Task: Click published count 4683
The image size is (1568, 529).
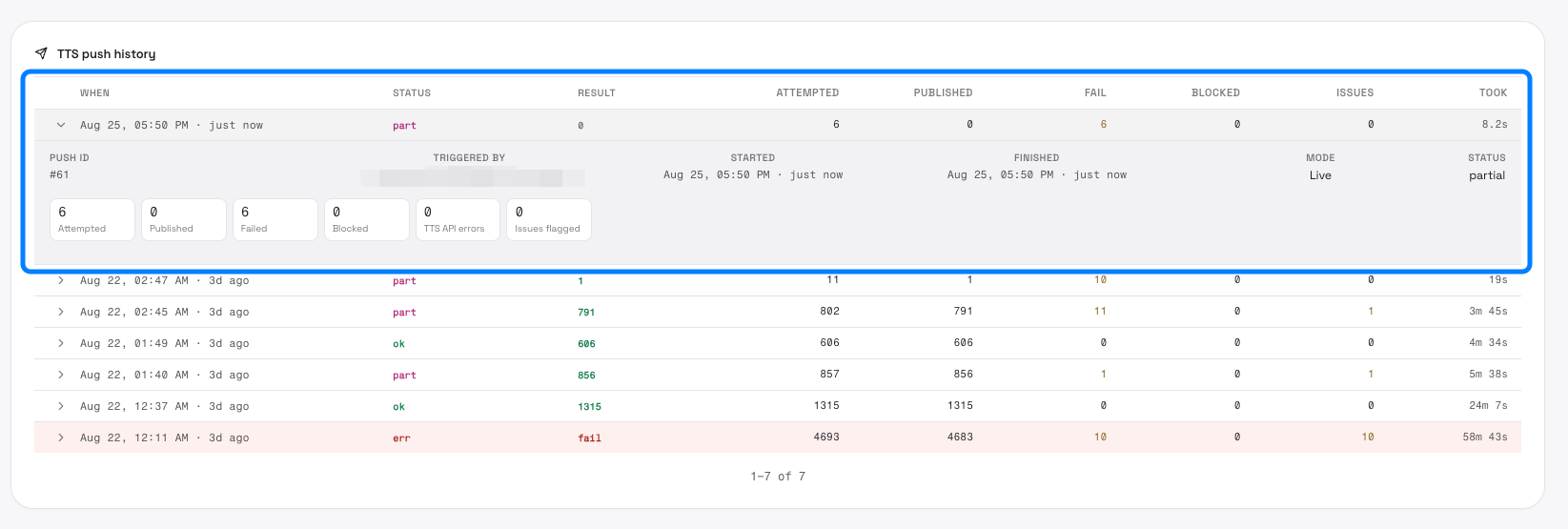Action: pos(960,437)
